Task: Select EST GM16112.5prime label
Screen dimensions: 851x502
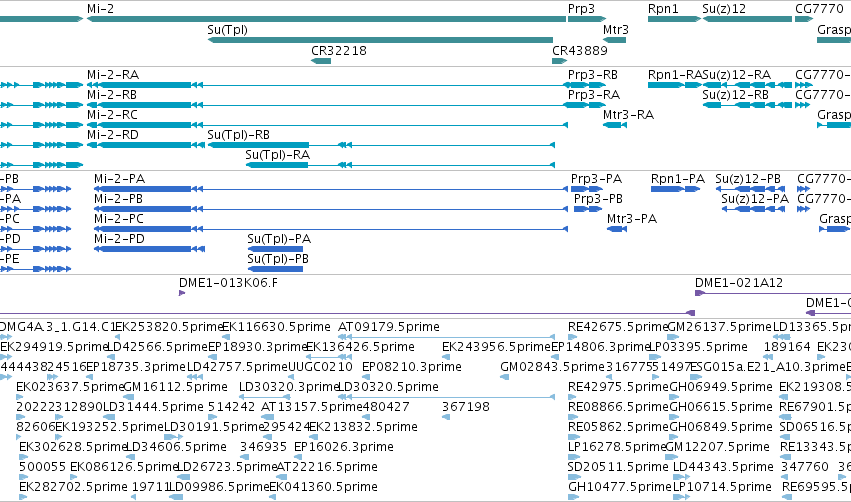Action: tap(175, 387)
